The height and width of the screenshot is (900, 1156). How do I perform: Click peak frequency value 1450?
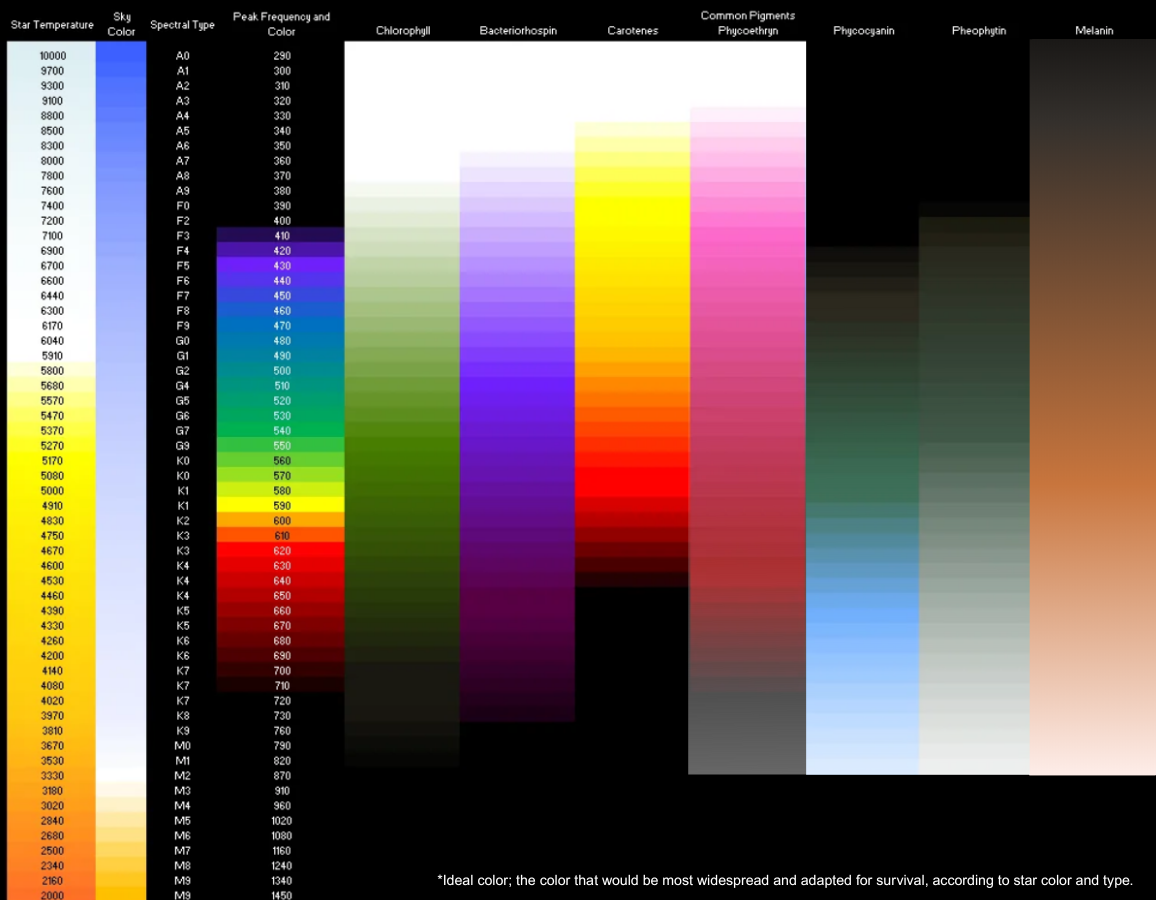click(282, 896)
